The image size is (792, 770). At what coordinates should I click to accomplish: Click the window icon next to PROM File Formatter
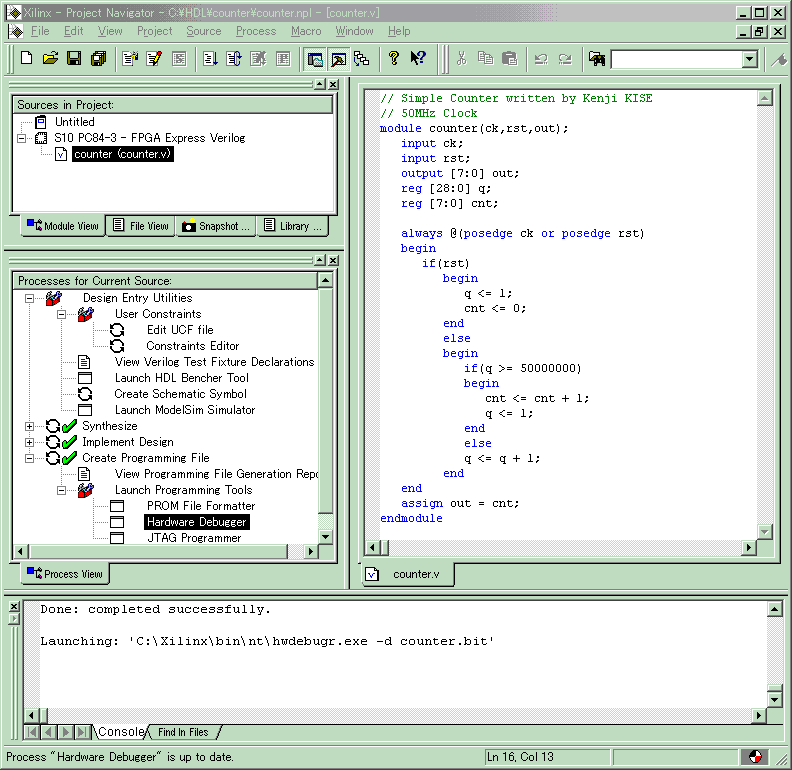point(117,506)
